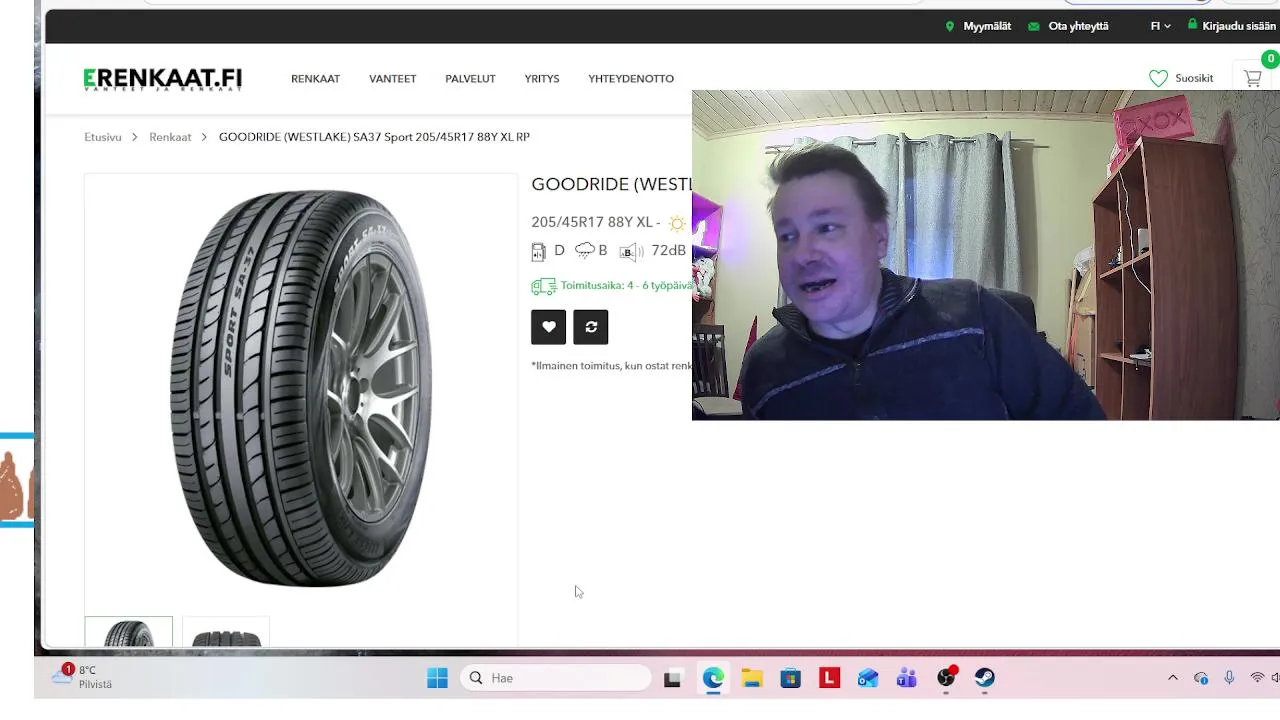The width and height of the screenshot is (1280, 720).
Task: Click the 205/45R17 88Y XL size text
Action: (x=591, y=222)
